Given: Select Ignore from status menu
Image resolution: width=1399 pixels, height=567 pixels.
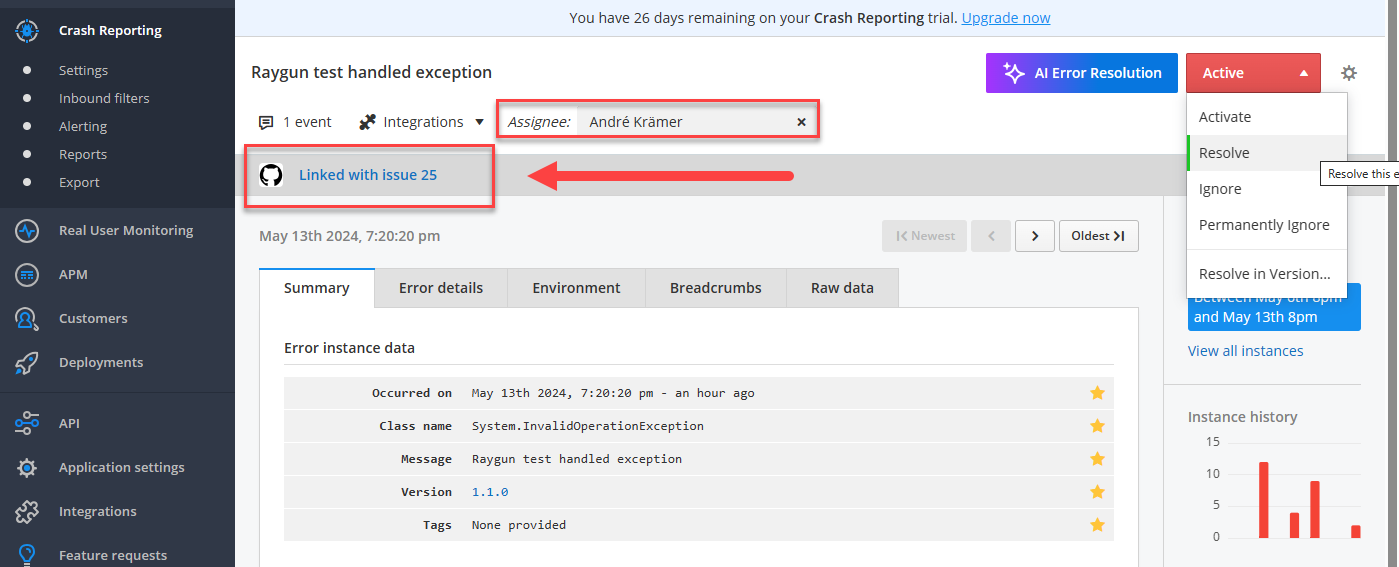Looking at the screenshot, I should point(1267,189).
